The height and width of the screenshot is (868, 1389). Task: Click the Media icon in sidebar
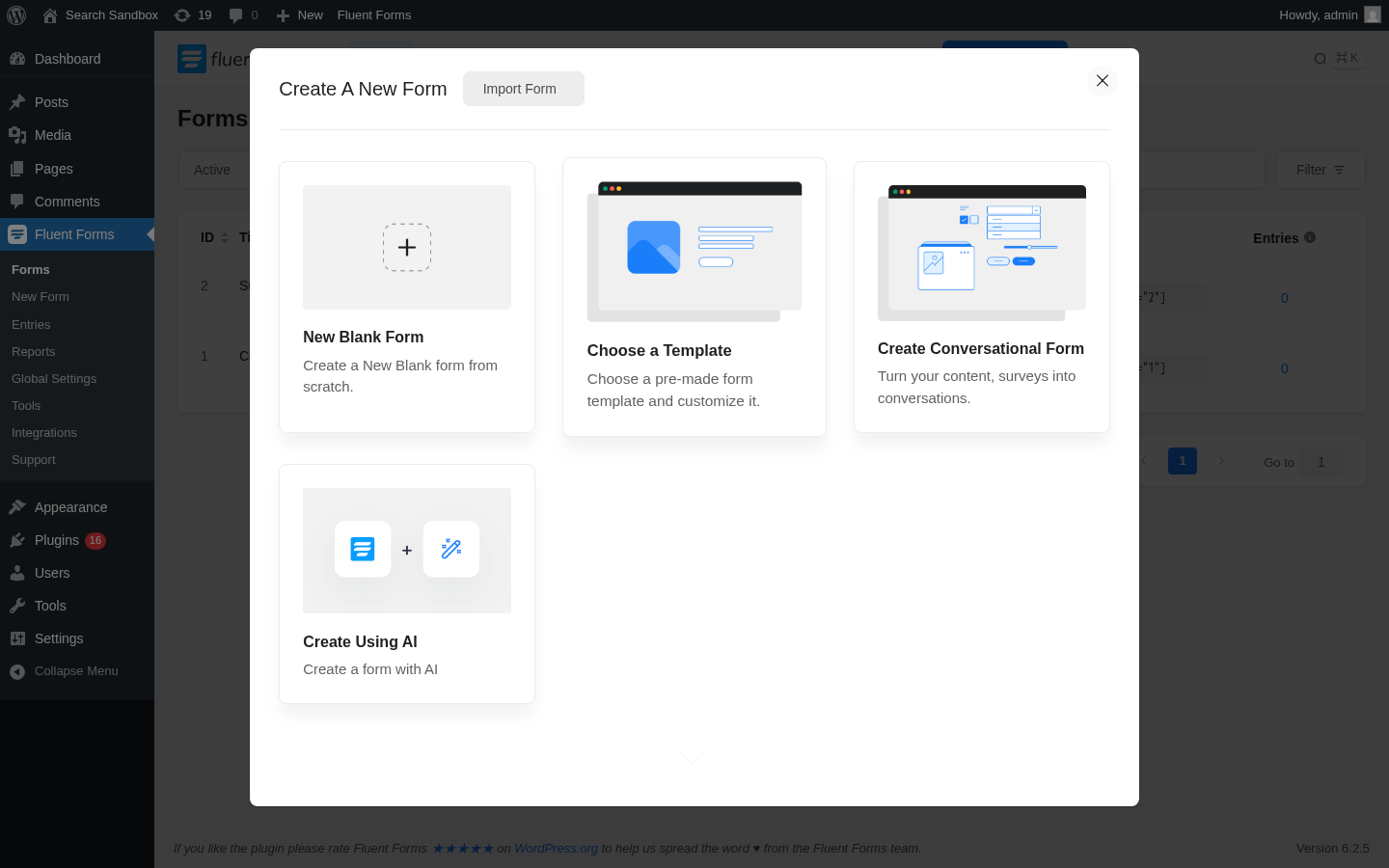pyautogui.click(x=17, y=135)
